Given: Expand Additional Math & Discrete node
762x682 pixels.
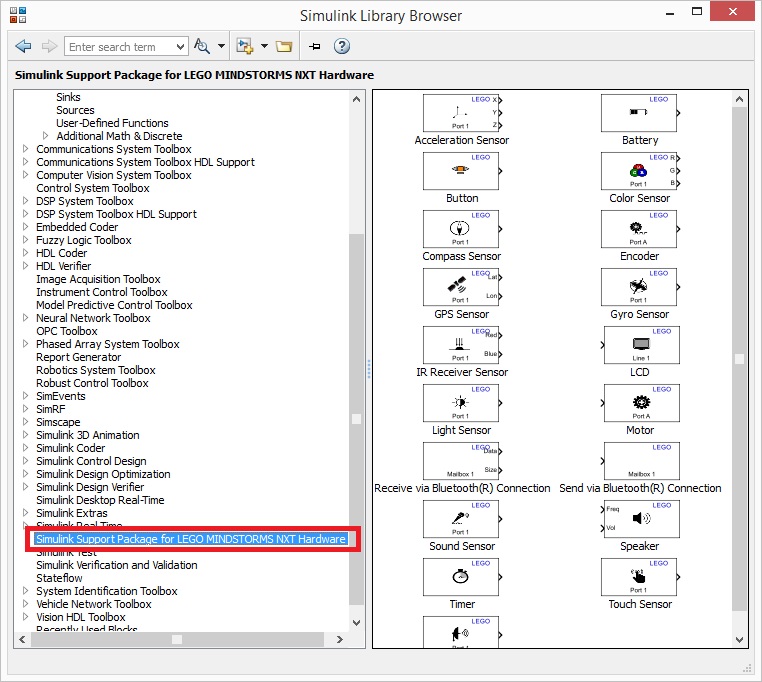Looking at the screenshot, I should (45, 136).
